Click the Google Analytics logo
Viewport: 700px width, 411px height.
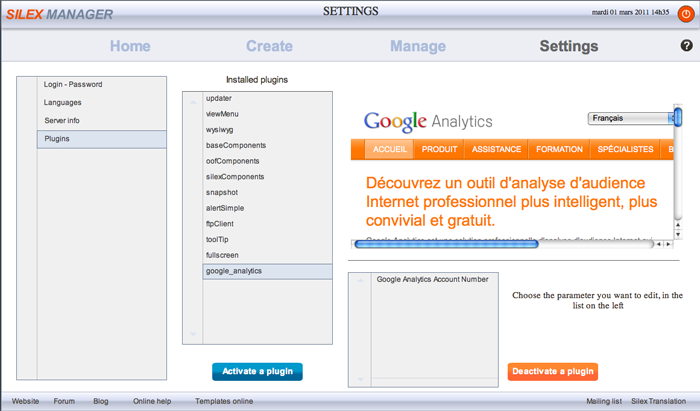tap(428, 121)
